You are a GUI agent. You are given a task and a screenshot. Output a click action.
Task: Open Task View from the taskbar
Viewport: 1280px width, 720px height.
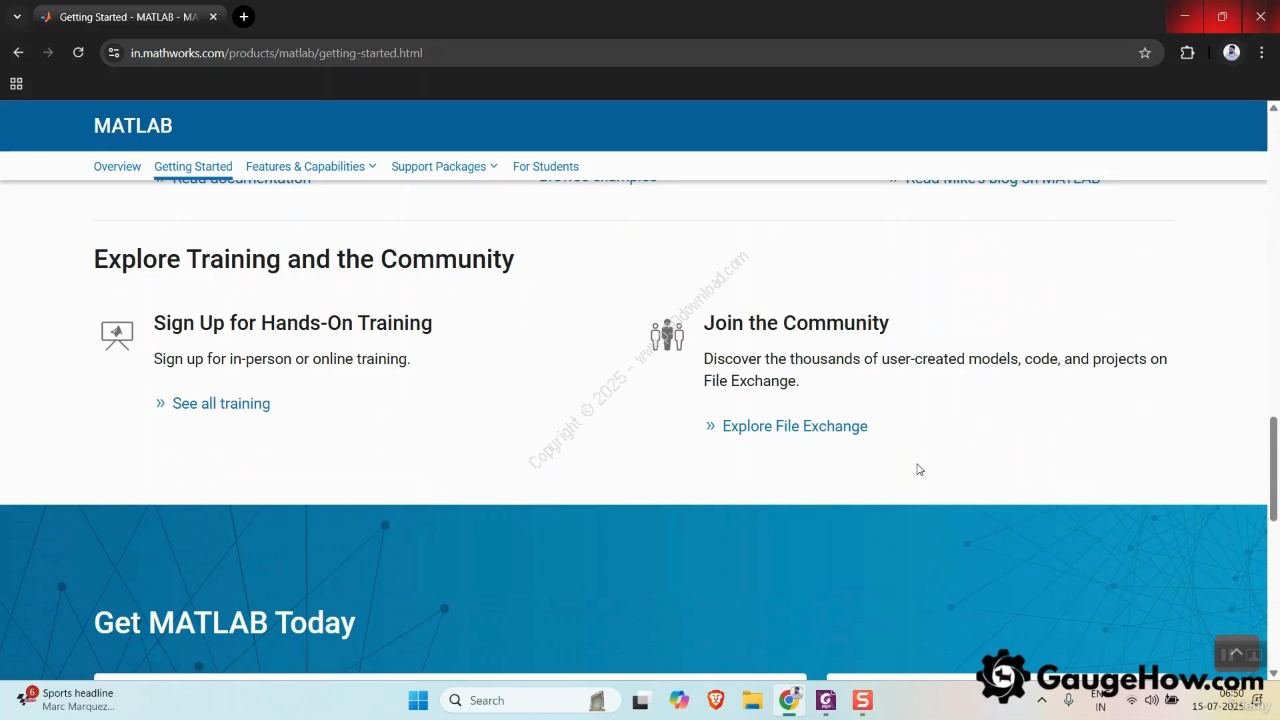coord(642,701)
